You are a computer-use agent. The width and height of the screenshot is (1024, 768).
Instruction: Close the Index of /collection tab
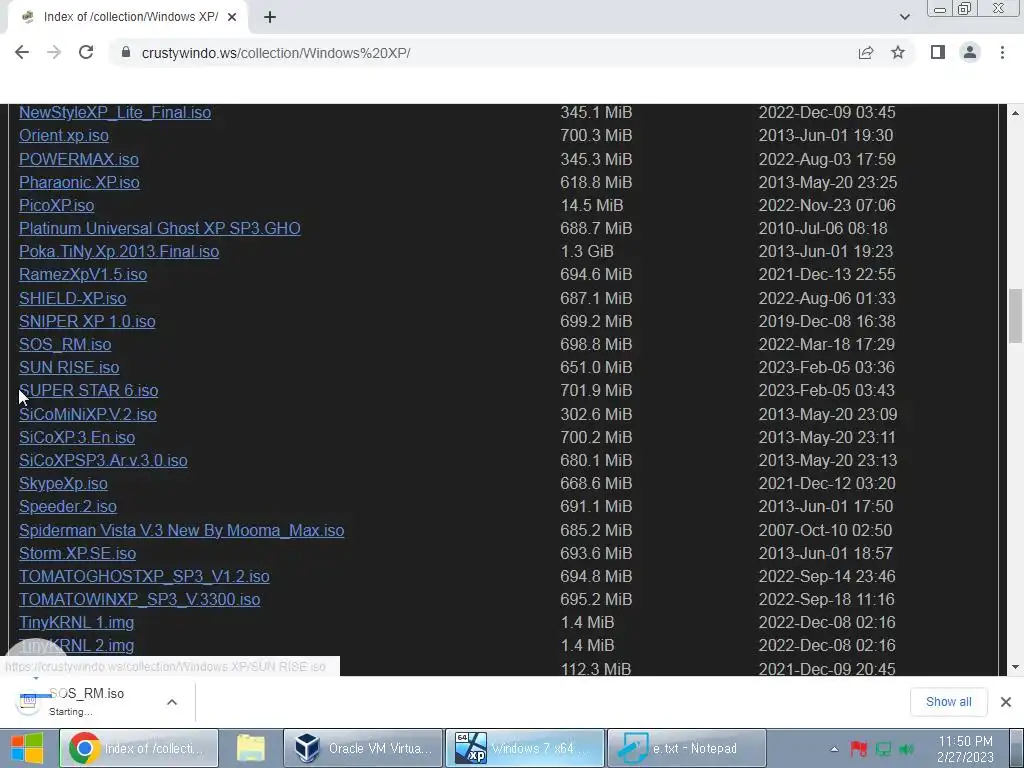coord(232,18)
